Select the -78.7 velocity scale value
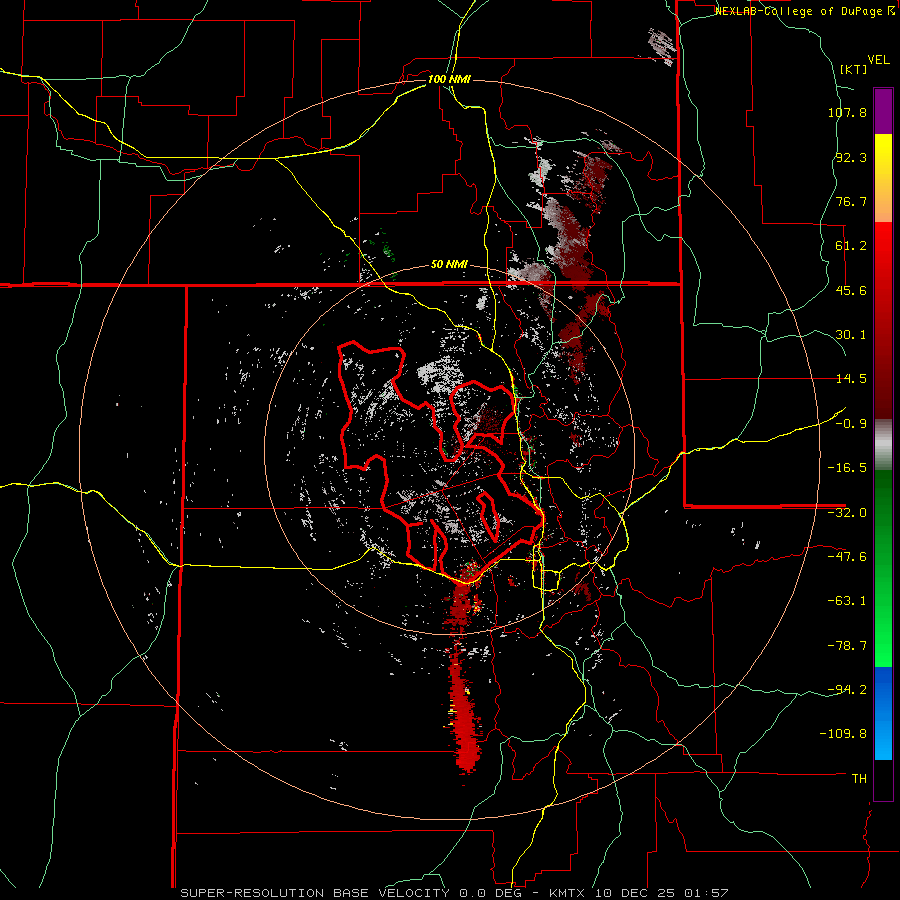 click(x=847, y=646)
